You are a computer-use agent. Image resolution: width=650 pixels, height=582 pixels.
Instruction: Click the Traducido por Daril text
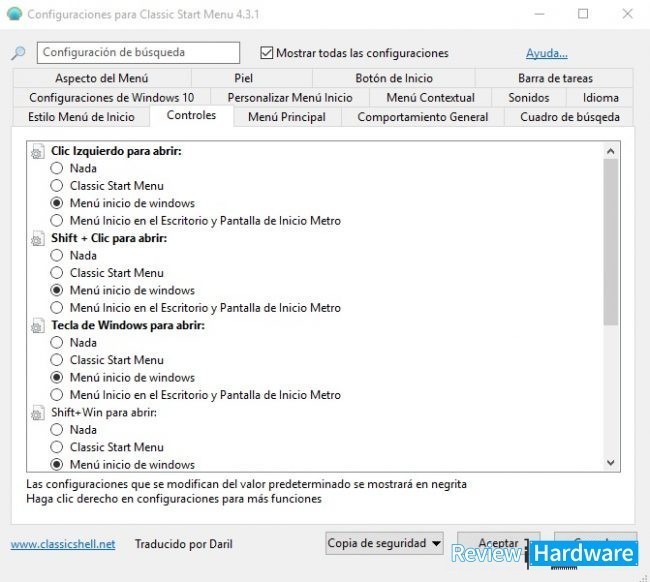[x=184, y=544]
